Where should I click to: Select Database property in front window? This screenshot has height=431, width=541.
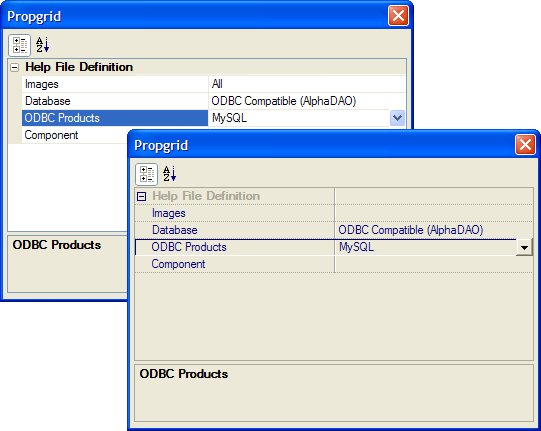[x=235, y=230]
